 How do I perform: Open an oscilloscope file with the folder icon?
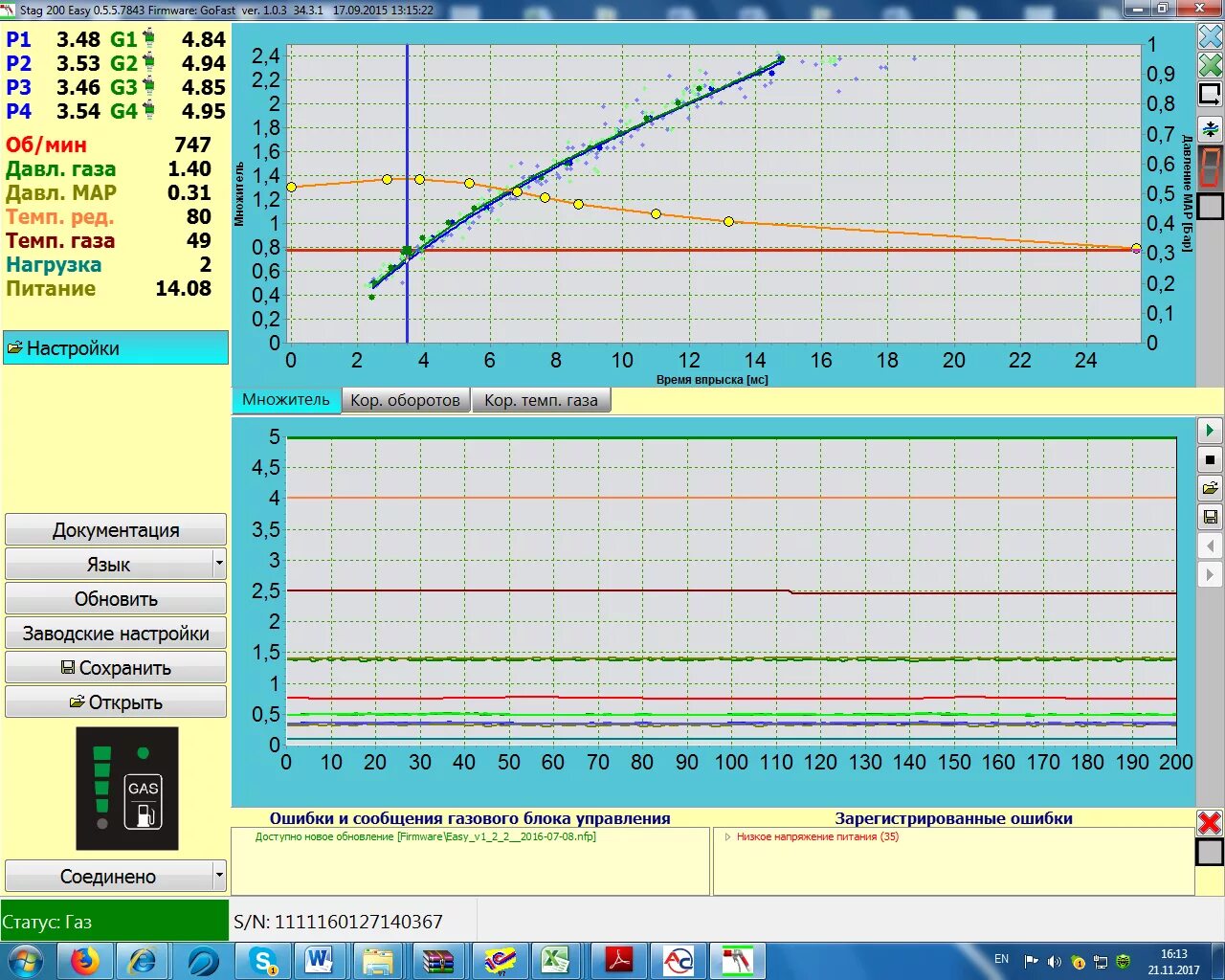pos(1210,488)
